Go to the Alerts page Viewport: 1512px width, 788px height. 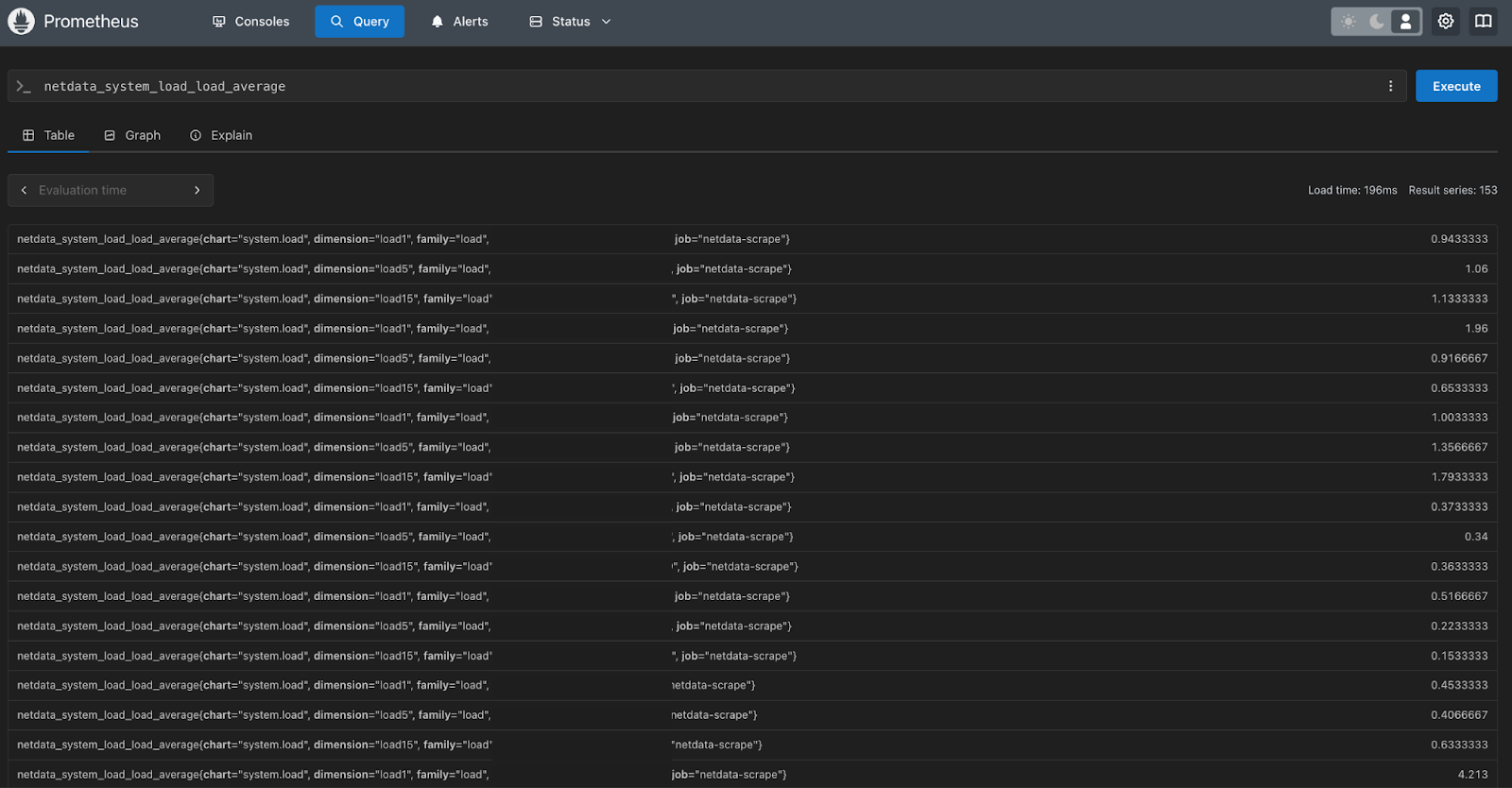[459, 22]
